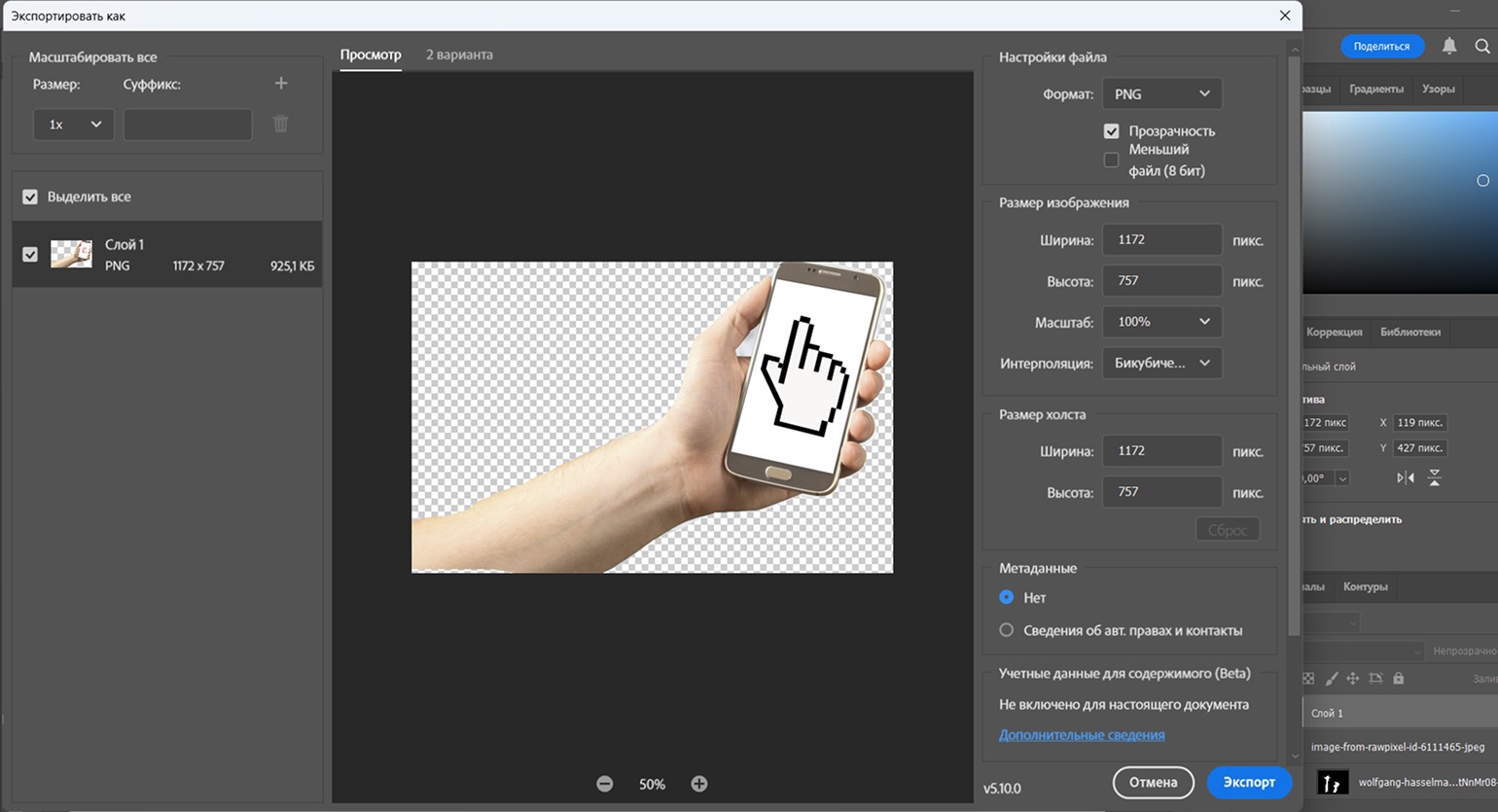Click the plus icon to add scale size
The width and height of the screenshot is (1498, 812).
(281, 84)
